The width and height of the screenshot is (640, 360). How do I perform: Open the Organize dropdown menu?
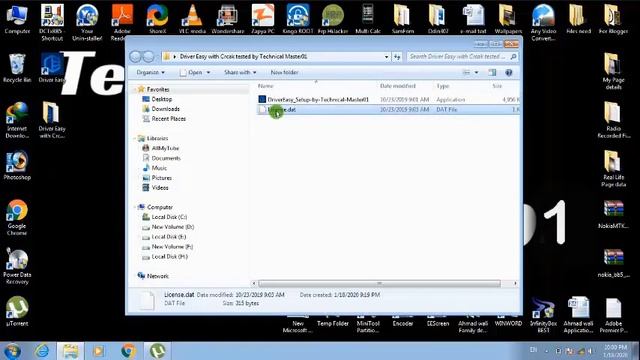pos(150,73)
